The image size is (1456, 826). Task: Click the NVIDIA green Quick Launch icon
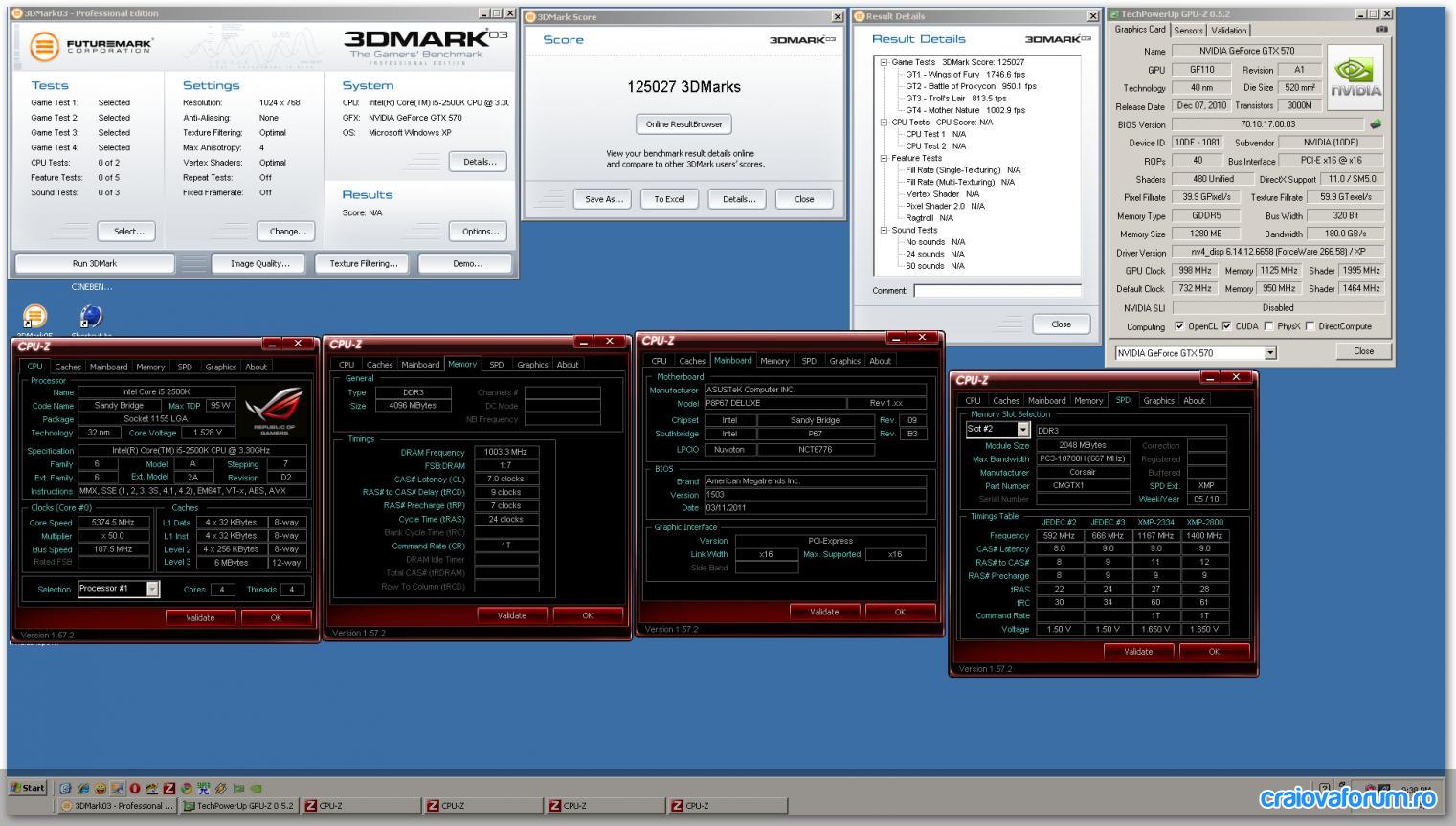pyautogui.click(x=256, y=789)
